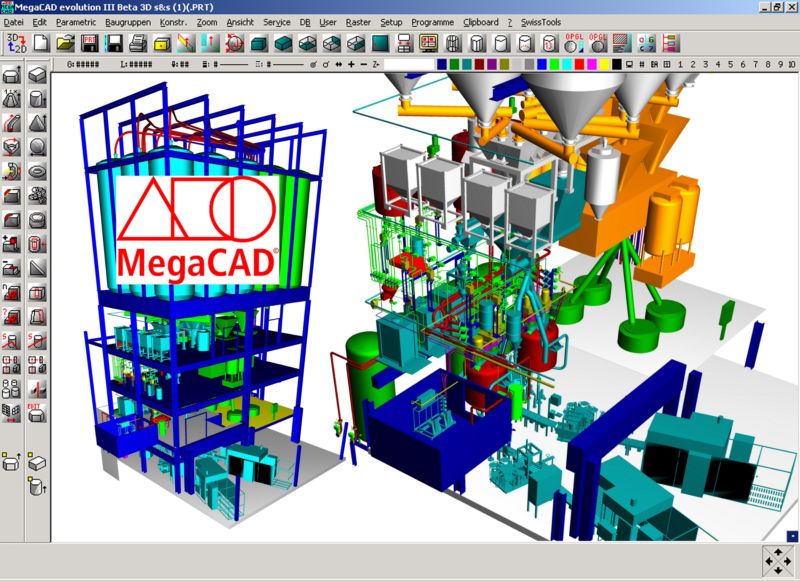Select the first OPGL render icon
Image resolution: width=800 pixels, height=581 pixels.
click(574, 42)
